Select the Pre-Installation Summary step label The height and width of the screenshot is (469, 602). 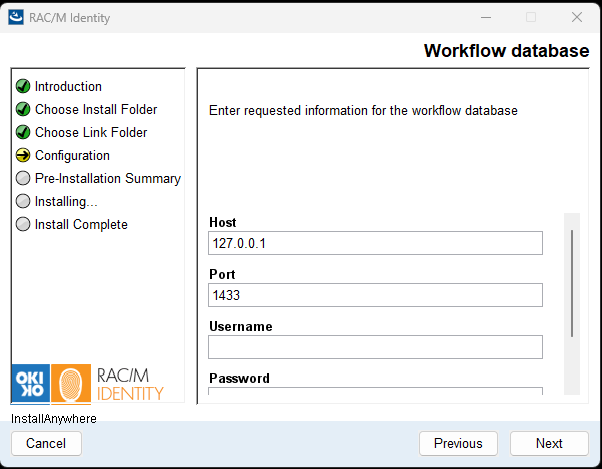click(108, 178)
